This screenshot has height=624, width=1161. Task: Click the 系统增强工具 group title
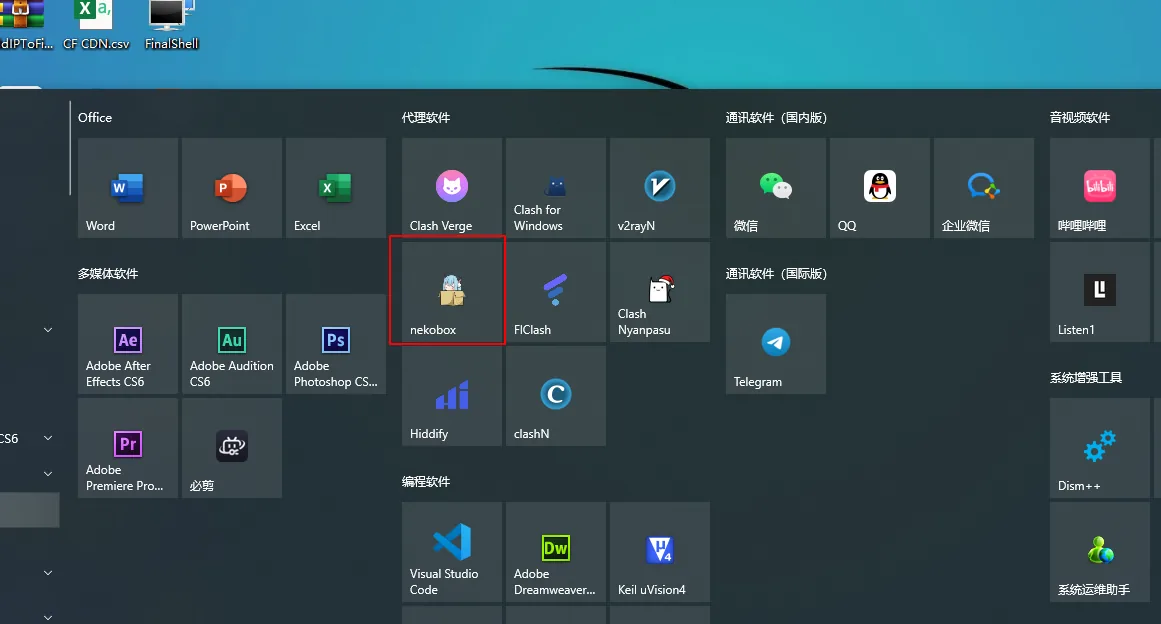point(1085,378)
